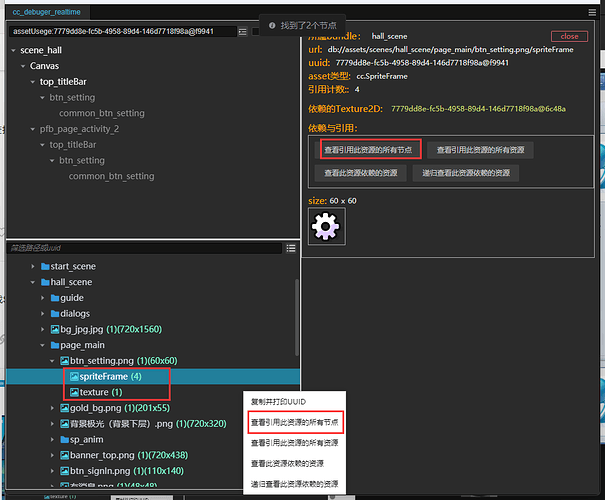Click the list icon beside asset filter field

[x=291, y=248]
